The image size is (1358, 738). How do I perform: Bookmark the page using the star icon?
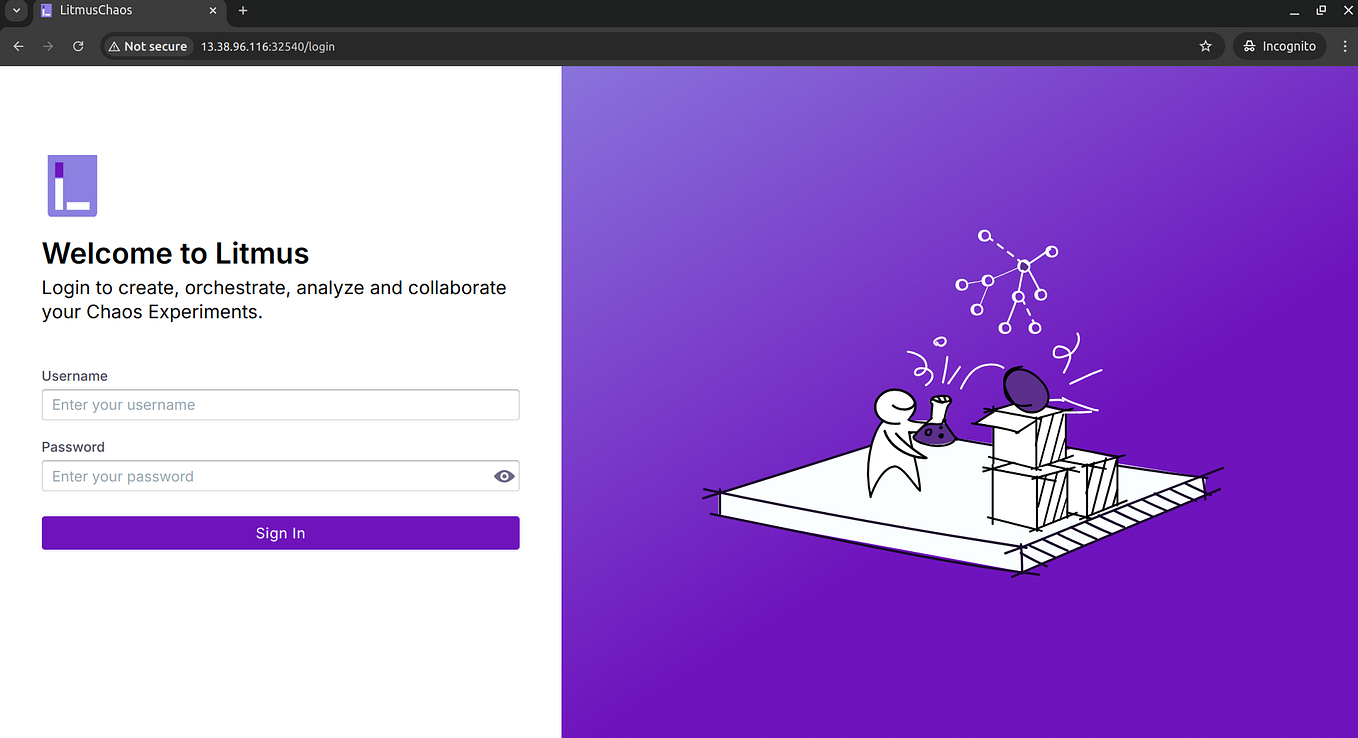tap(1205, 45)
